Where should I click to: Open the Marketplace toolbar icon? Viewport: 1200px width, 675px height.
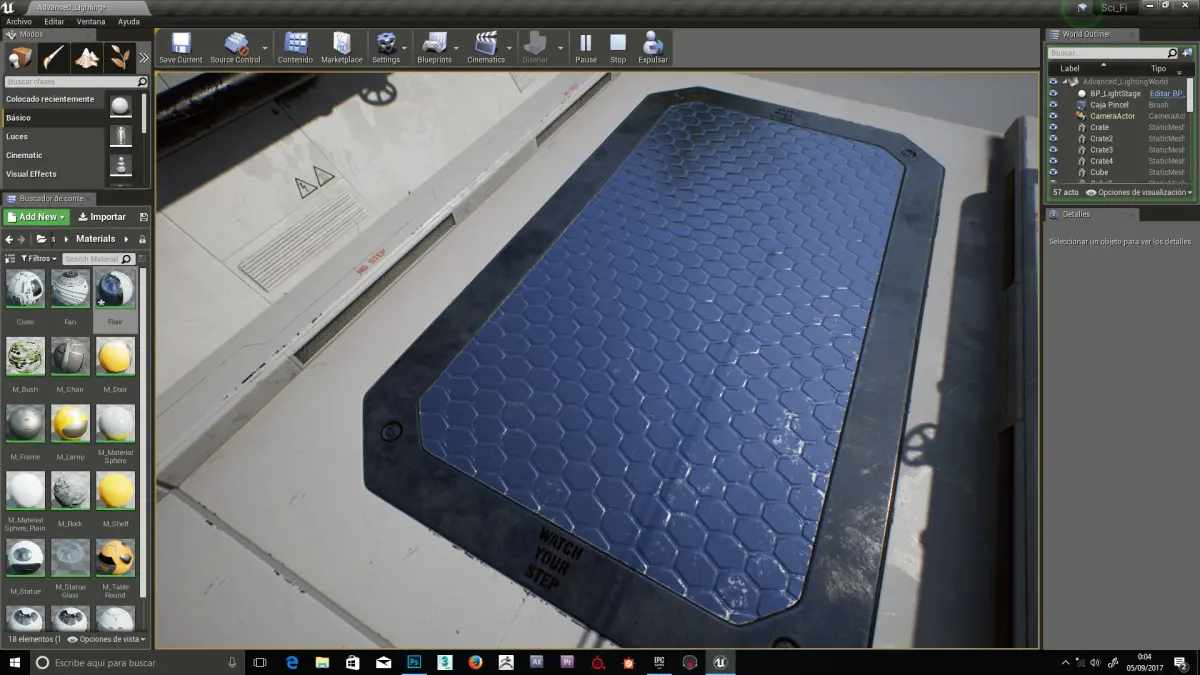341,47
